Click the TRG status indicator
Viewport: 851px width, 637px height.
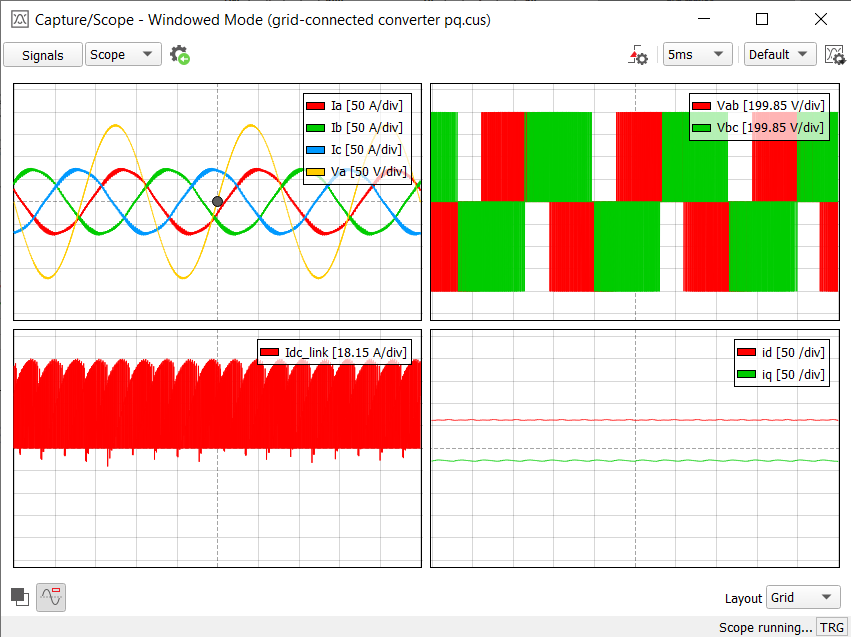[x=831, y=627]
